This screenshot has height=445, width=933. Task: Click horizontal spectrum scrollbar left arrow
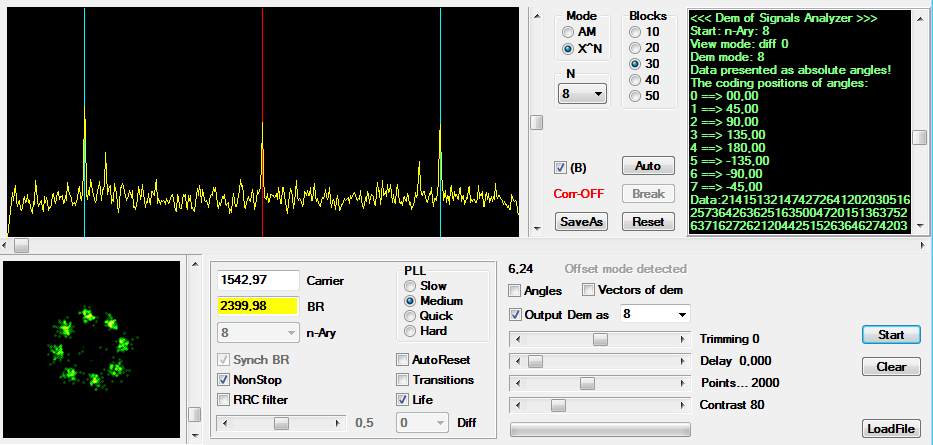[5, 245]
